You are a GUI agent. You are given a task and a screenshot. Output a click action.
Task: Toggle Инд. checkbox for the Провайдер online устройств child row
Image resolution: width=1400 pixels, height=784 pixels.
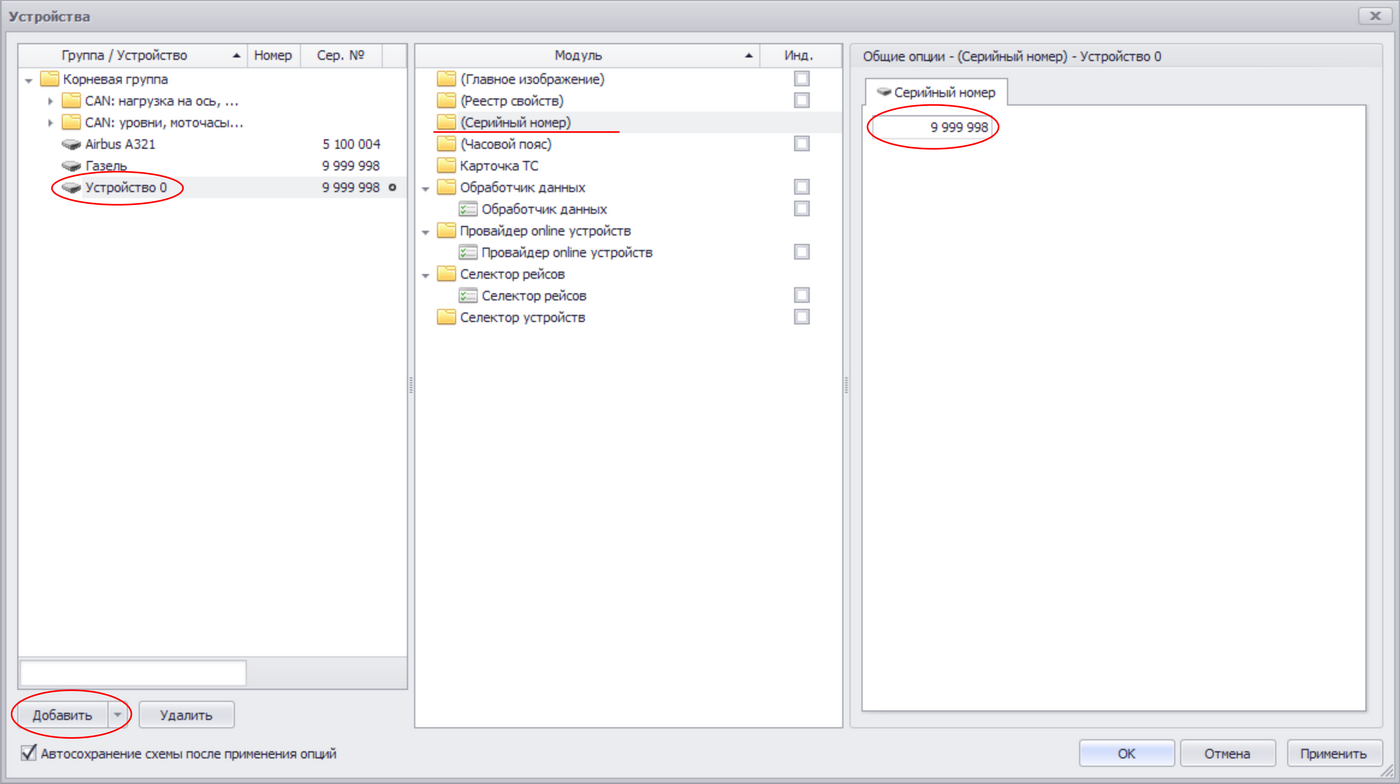pos(801,252)
